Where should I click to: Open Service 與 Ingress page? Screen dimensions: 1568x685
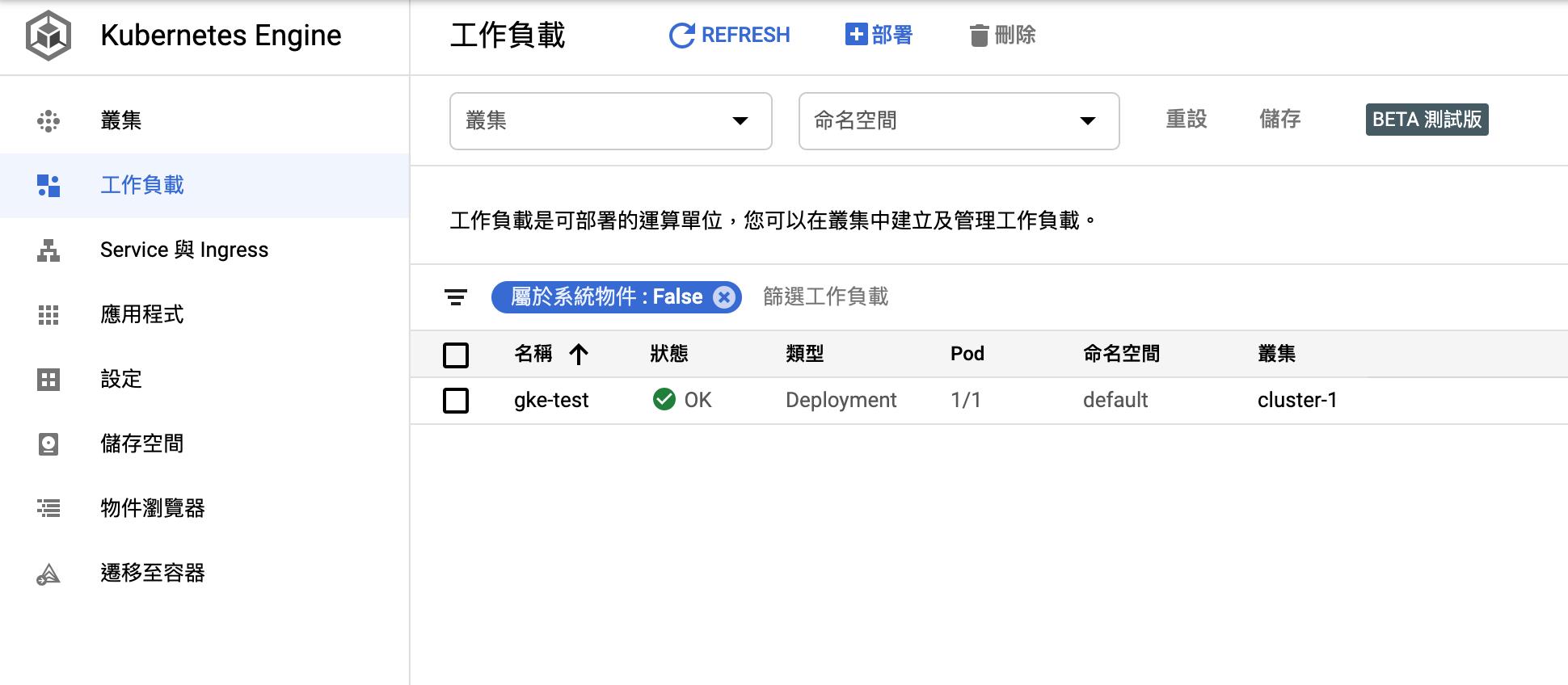(x=204, y=250)
